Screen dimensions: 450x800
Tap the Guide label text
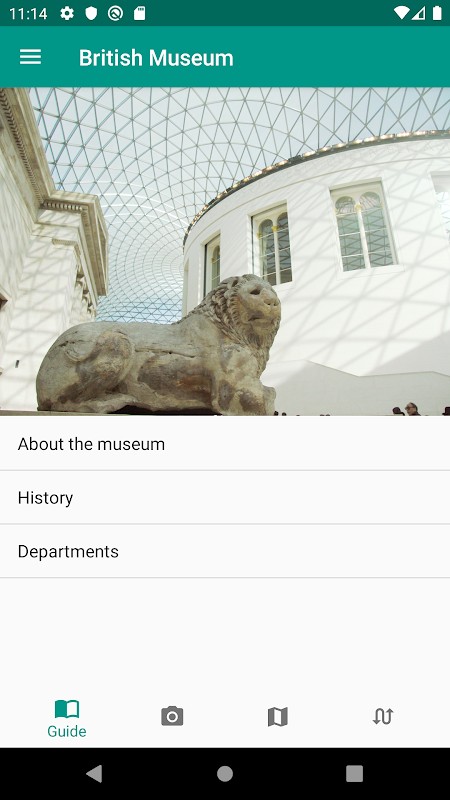click(67, 731)
